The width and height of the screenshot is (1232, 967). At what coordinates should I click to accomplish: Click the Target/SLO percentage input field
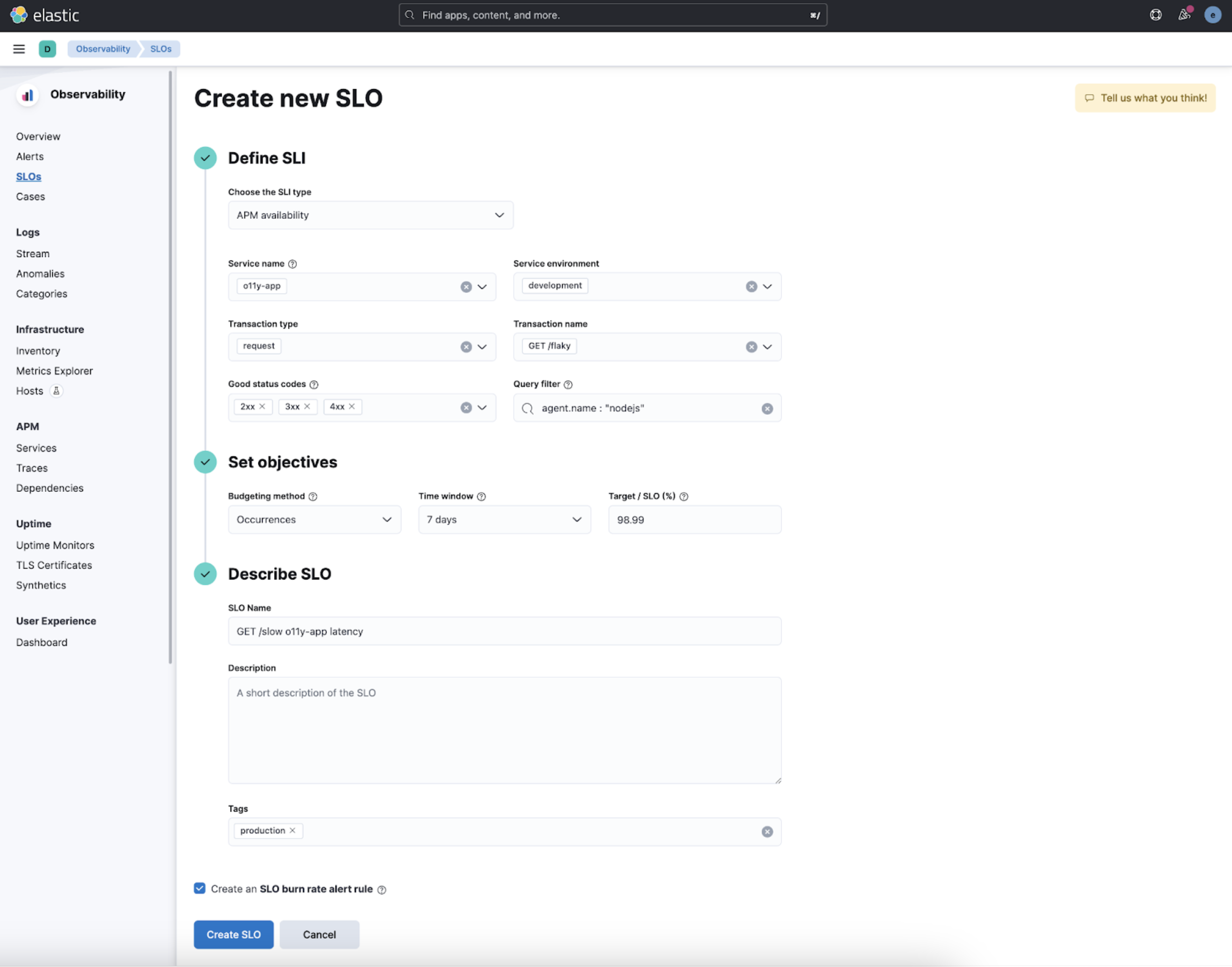click(x=694, y=519)
